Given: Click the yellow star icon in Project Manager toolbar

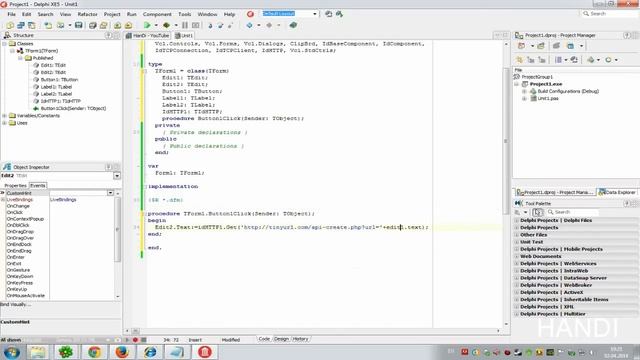Looking at the screenshot, I should [x=519, y=60].
